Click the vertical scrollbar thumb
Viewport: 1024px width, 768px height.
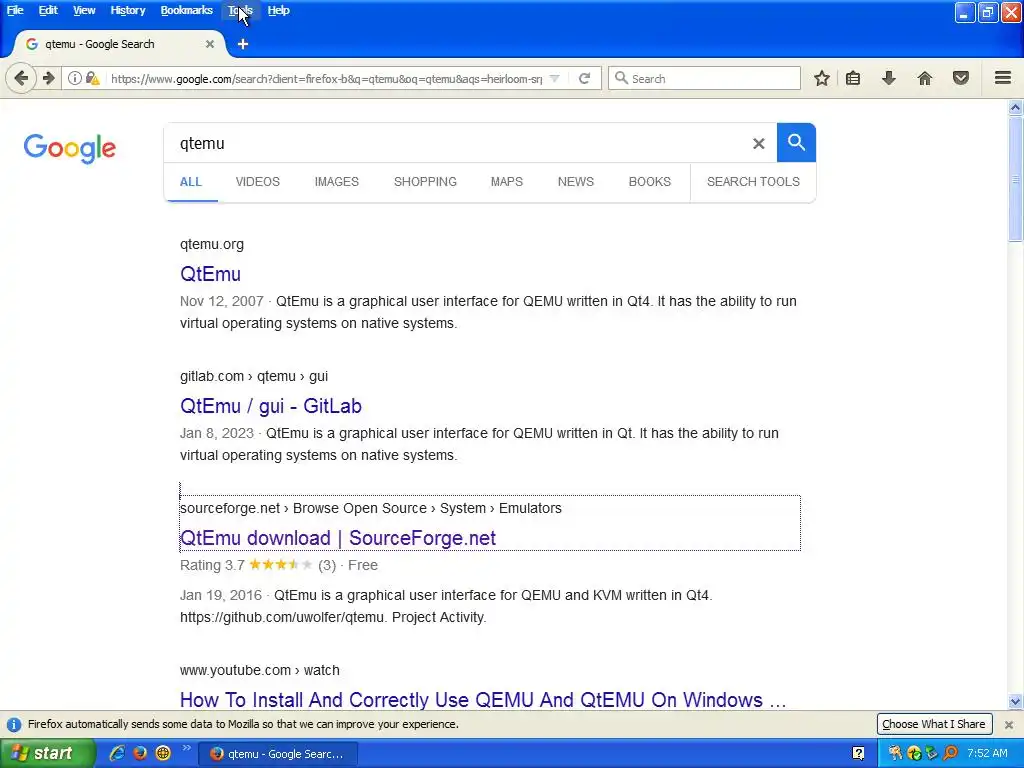pyautogui.click(x=1015, y=180)
